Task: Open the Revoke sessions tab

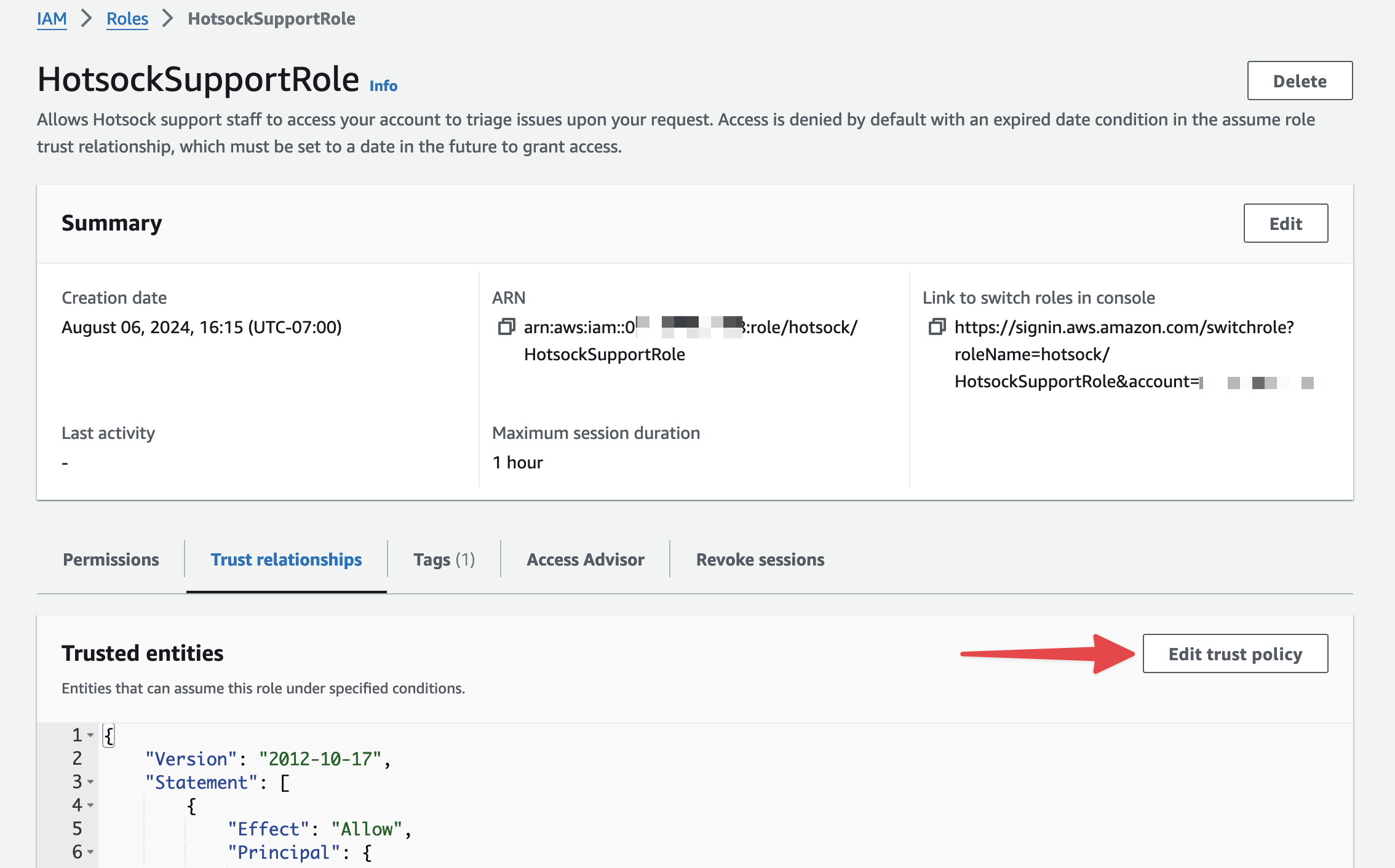Action: pyautogui.click(x=760, y=559)
